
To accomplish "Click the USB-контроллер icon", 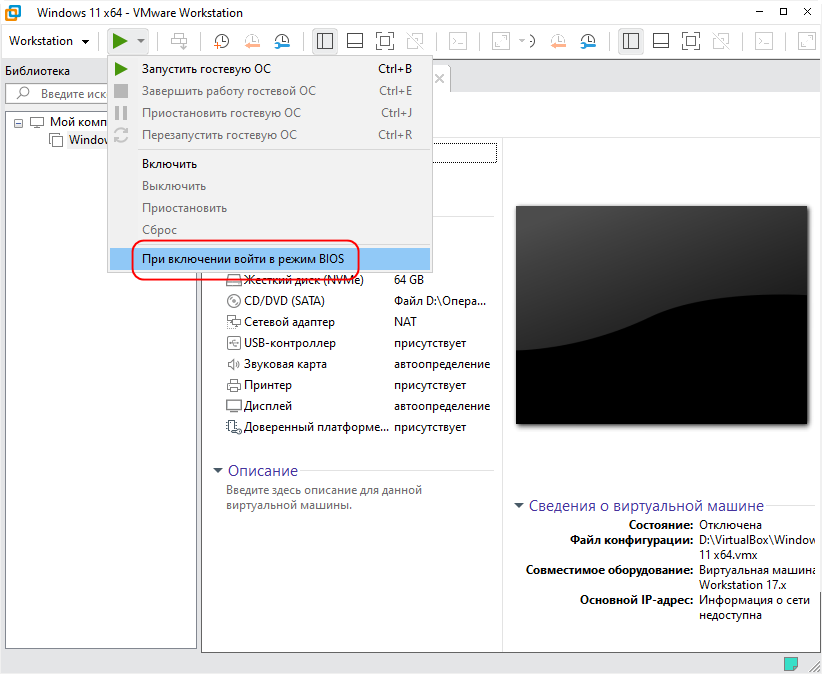I will 233,343.
